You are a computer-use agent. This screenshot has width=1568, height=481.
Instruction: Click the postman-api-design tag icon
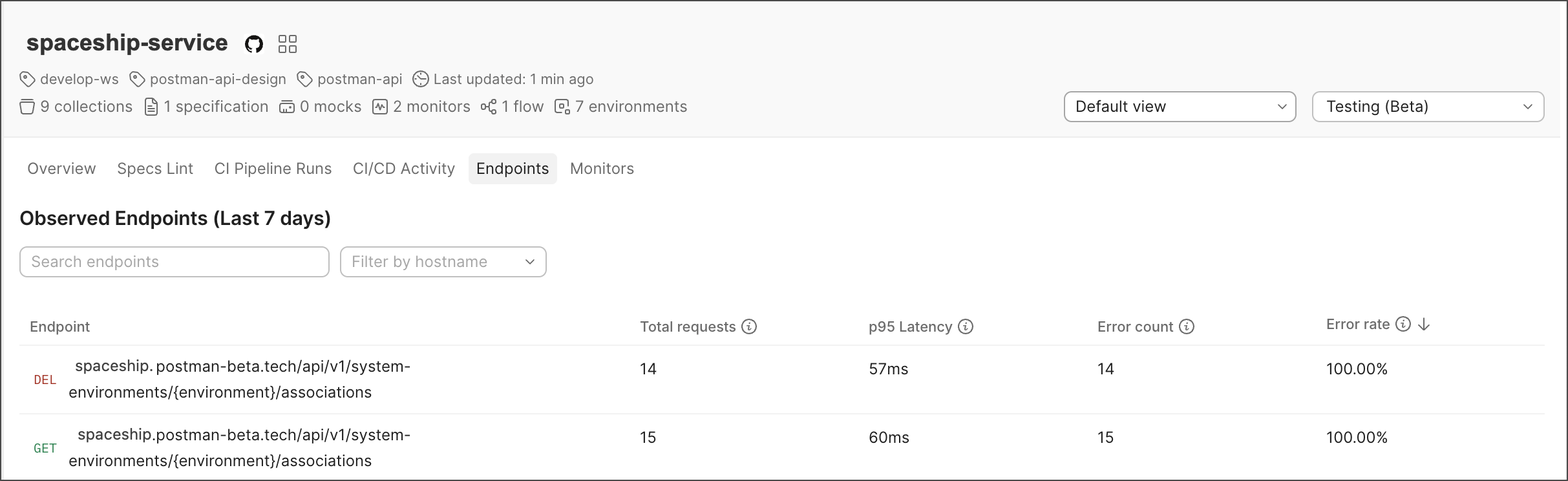pos(137,80)
